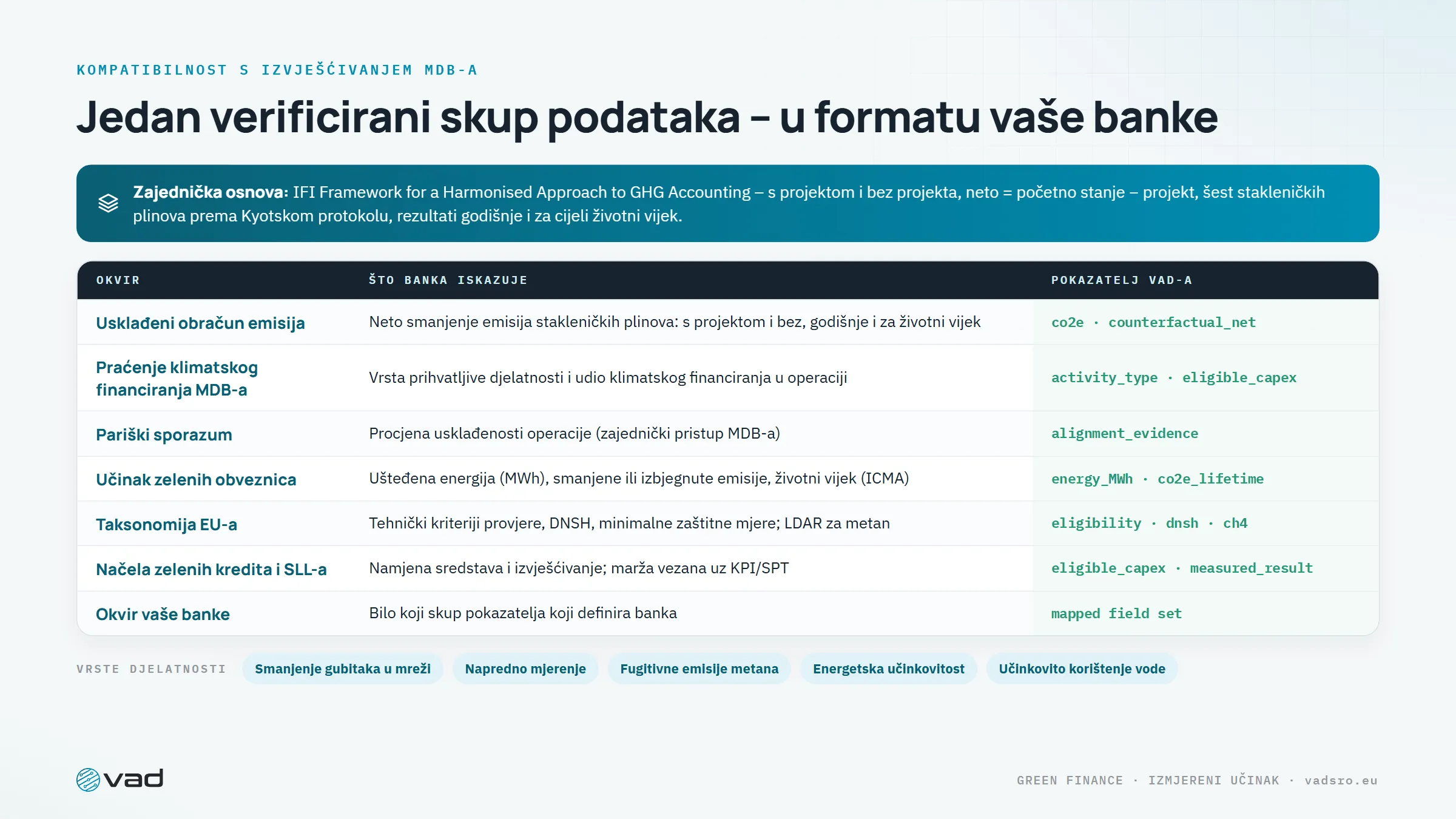Click the Taksonomija EU-a row title

pos(166,524)
